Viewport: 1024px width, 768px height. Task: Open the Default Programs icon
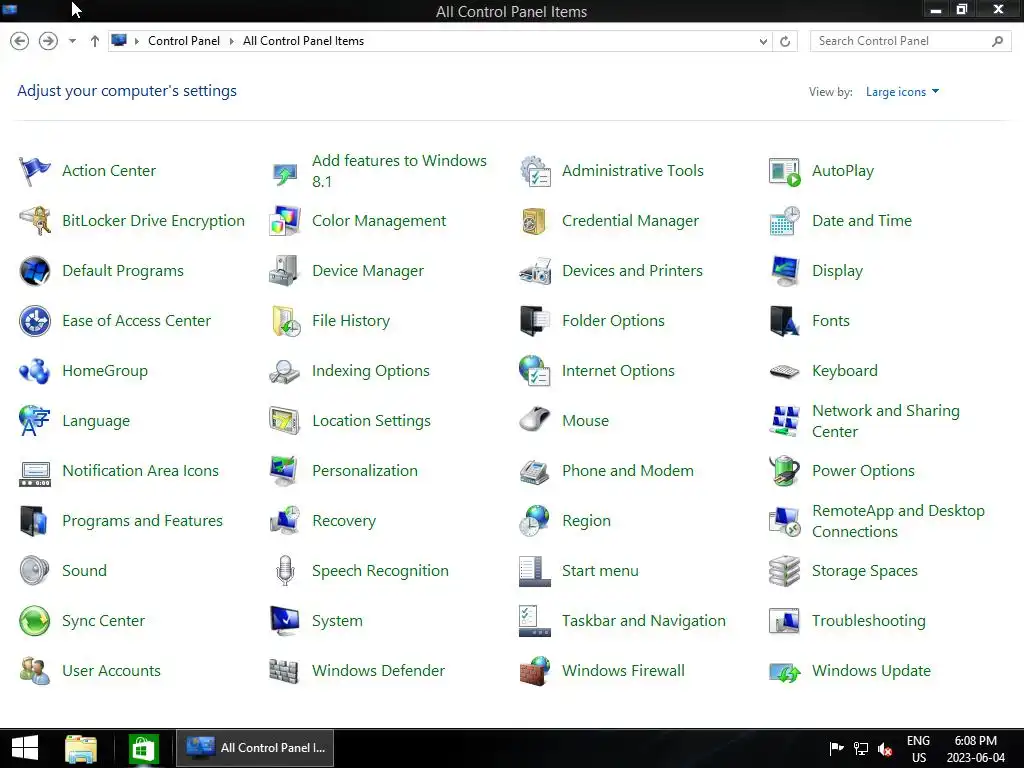(35, 271)
